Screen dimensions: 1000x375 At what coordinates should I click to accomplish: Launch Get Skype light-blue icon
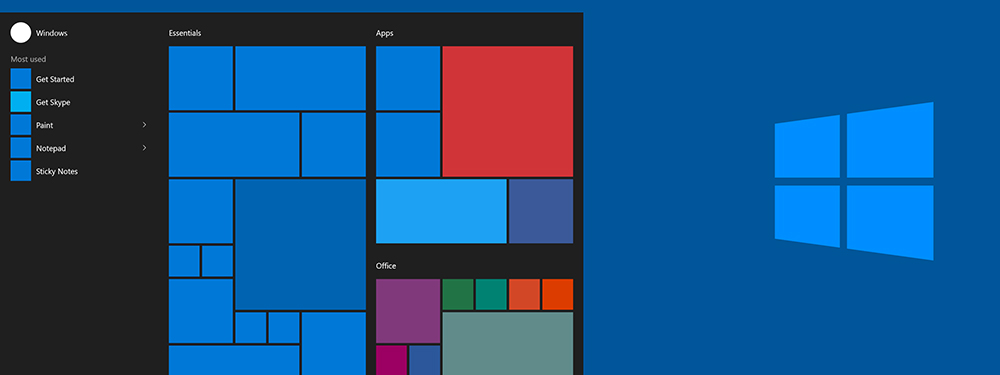[x=20, y=102]
